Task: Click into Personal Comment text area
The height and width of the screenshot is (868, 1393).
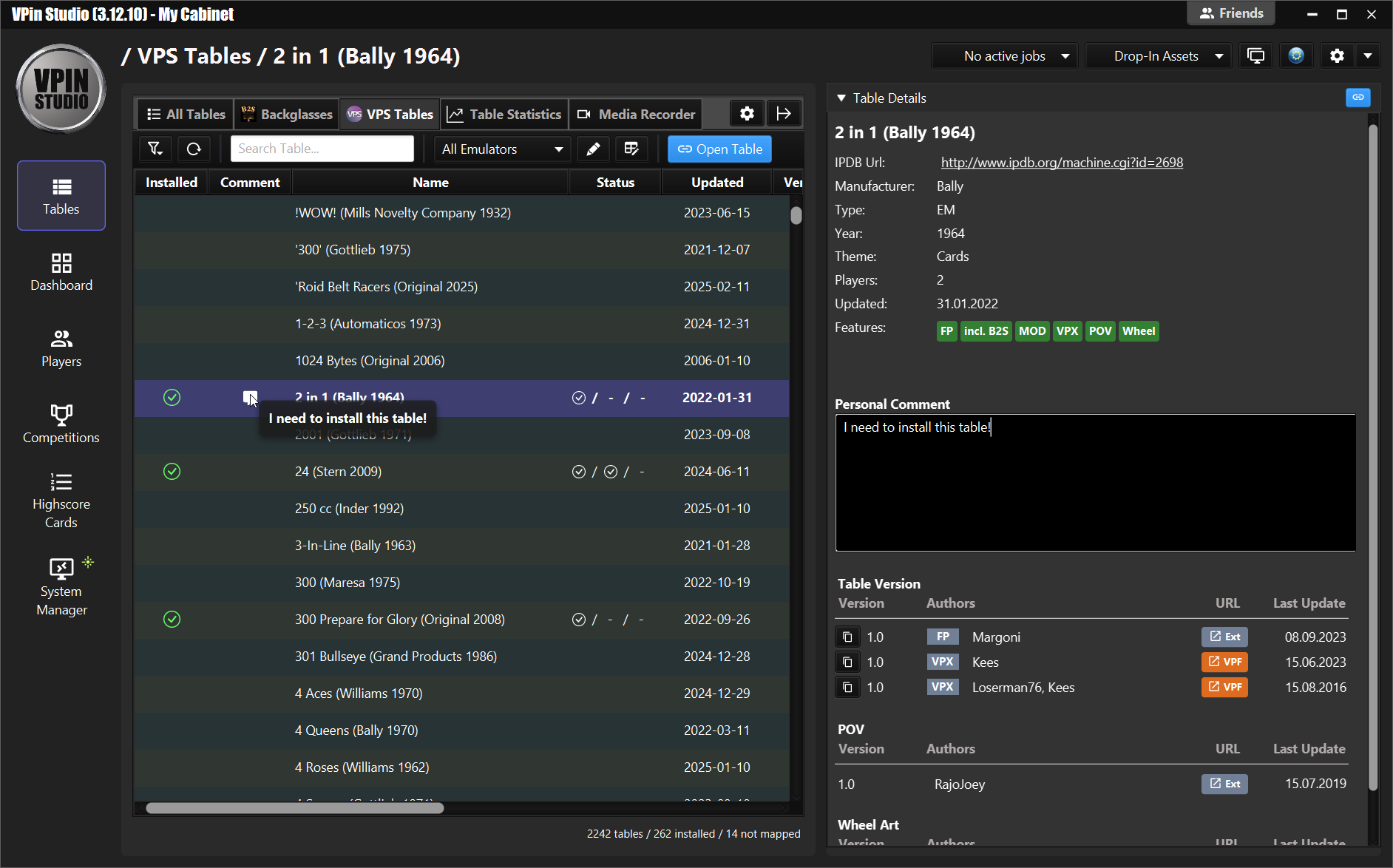Action: coord(1095,482)
